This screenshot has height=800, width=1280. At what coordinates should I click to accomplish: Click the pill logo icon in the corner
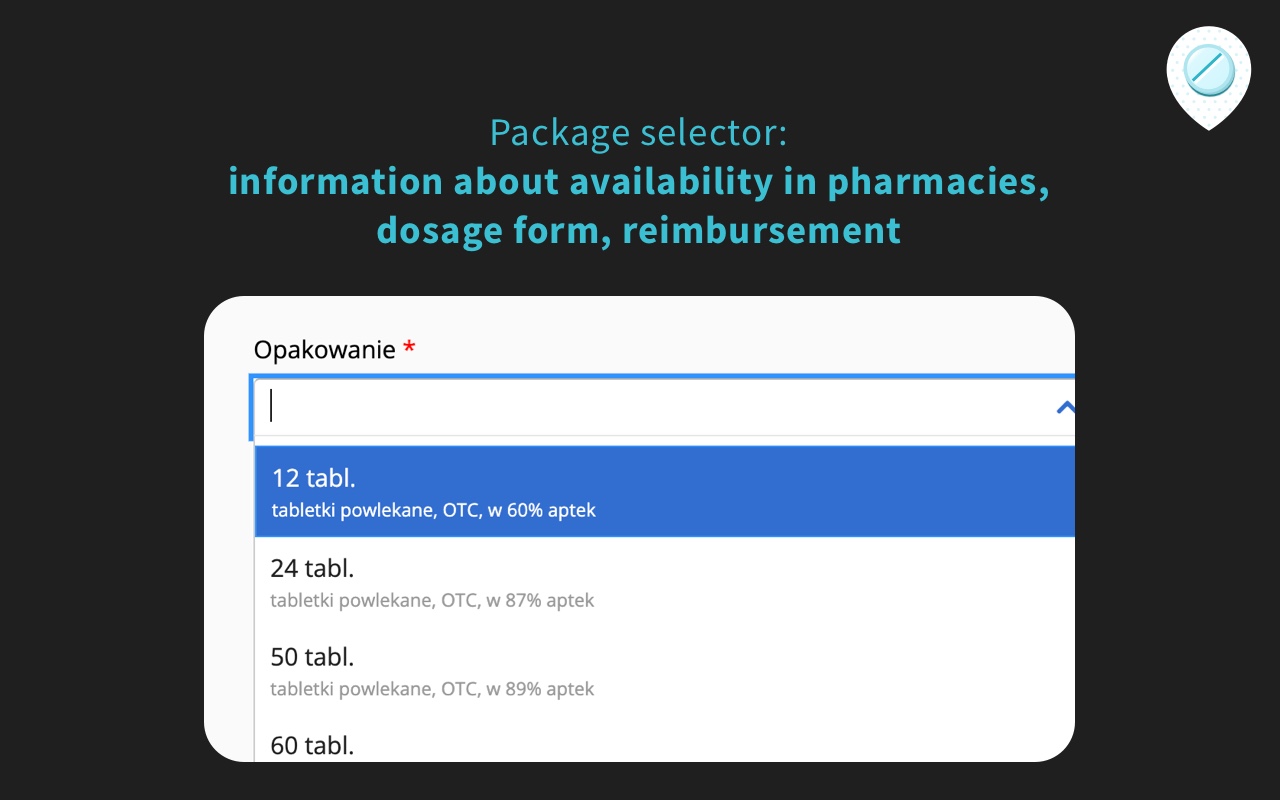(x=1208, y=72)
